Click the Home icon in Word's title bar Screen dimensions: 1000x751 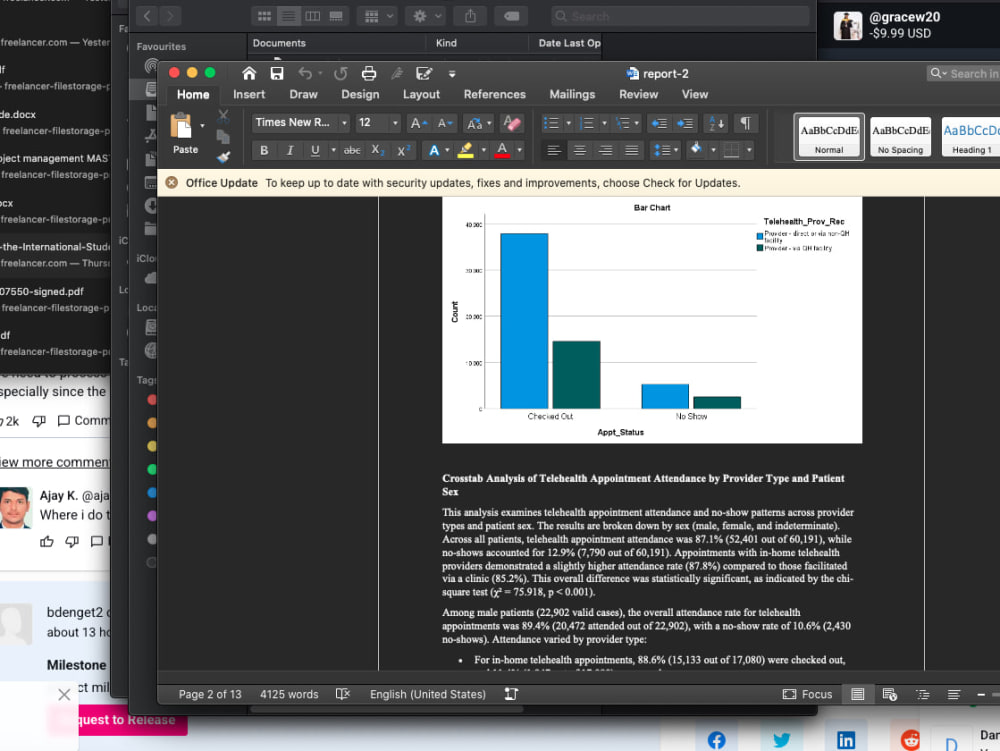tap(249, 73)
